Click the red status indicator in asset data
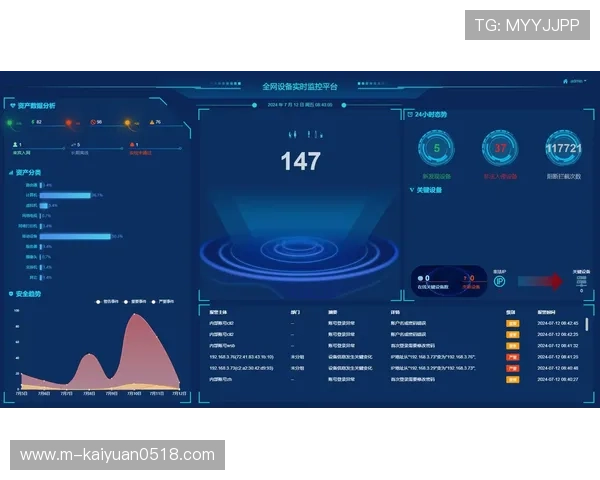This screenshot has width=600, height=480. pyautogui.click(x=69, y=123)
